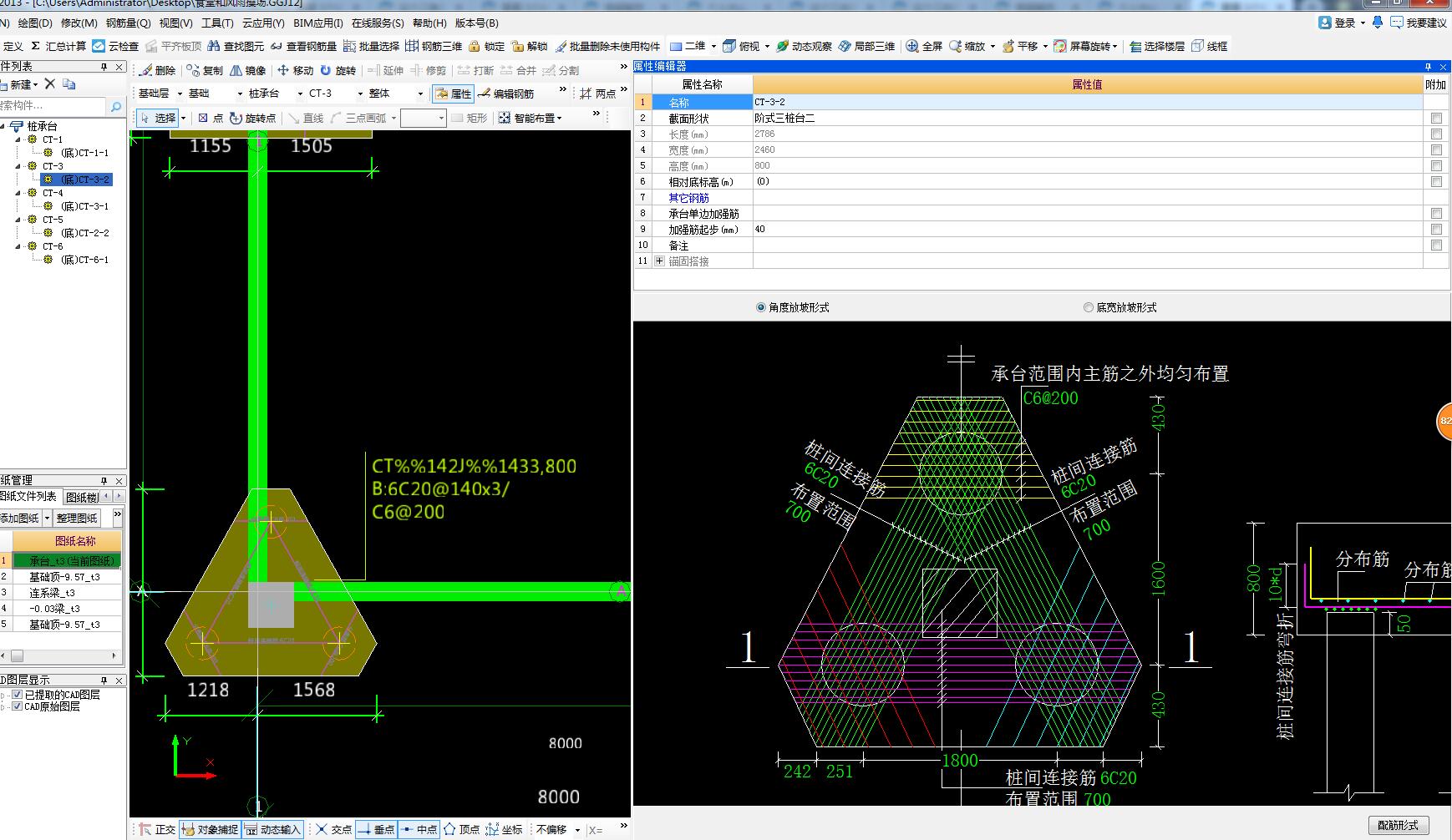Click the 复制 copy tool
The width and height of the screenshot is (1452, 840).
(x=205, y=70)
